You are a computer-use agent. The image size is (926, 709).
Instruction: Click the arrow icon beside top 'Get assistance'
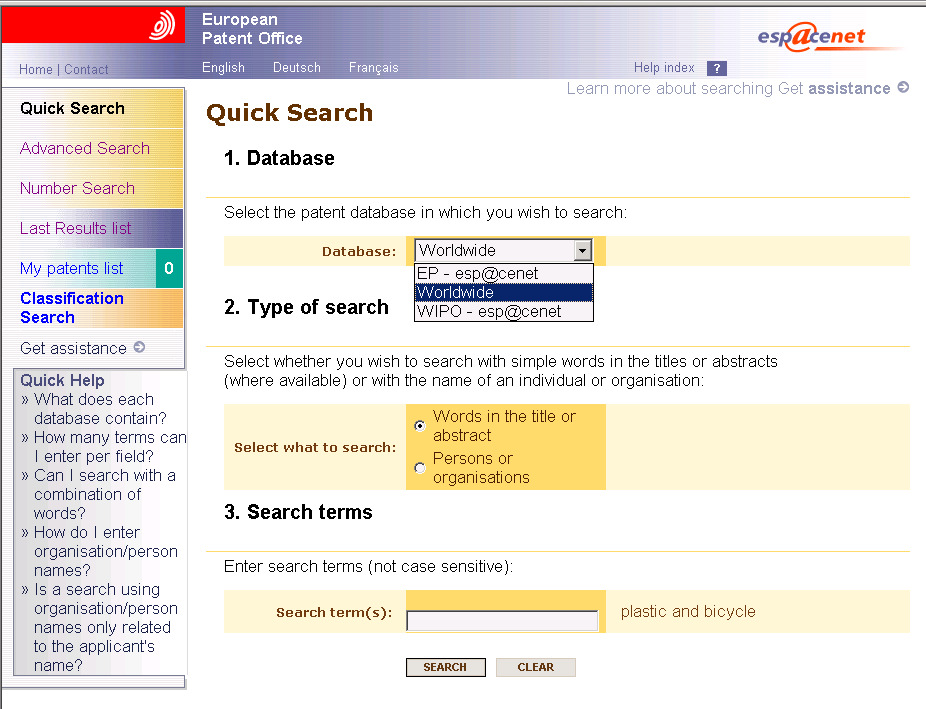(x=903, y=87)
